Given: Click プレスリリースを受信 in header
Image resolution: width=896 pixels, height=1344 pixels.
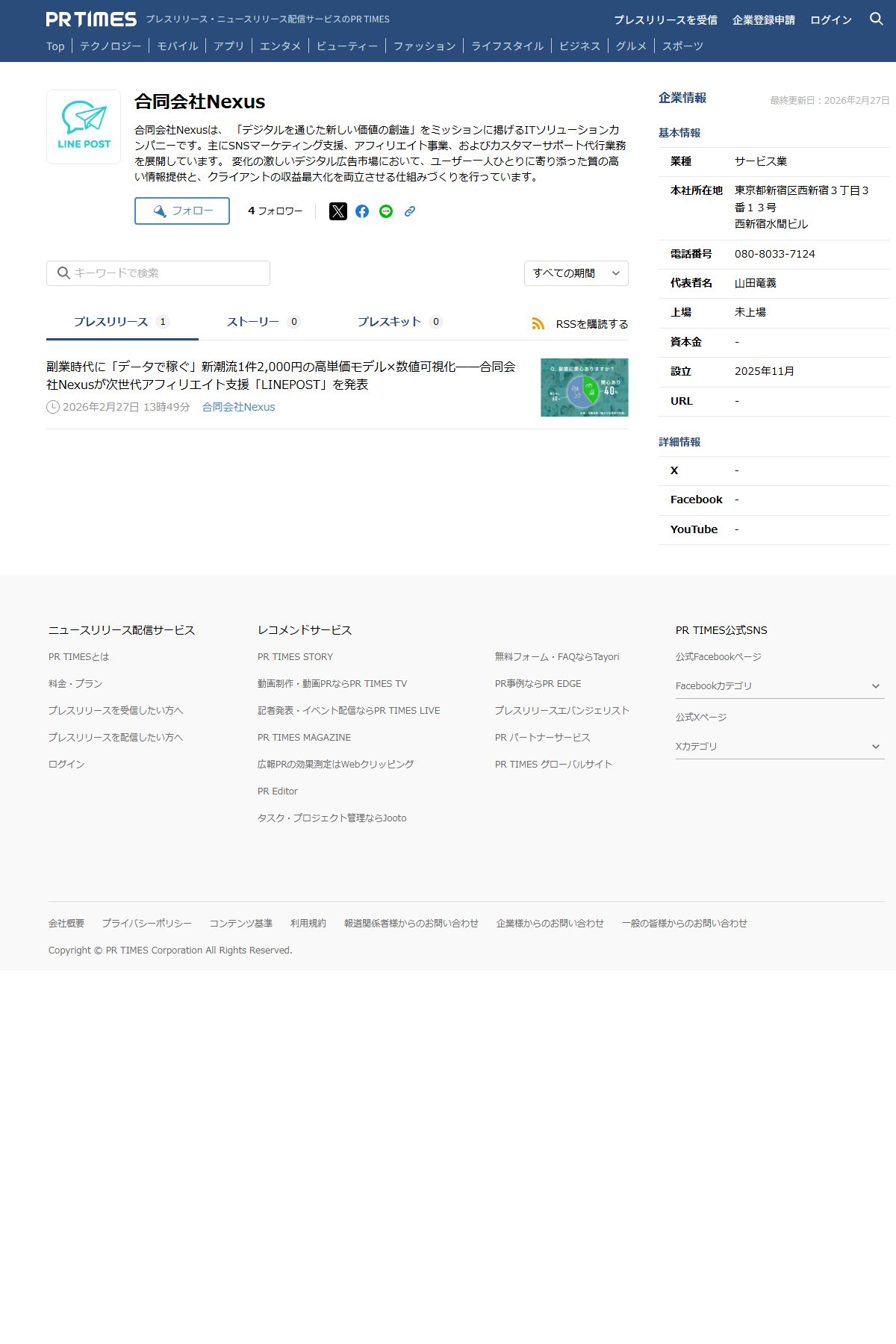Looking at the screenshot, I should pyautogui.click(x=665, y=20).
